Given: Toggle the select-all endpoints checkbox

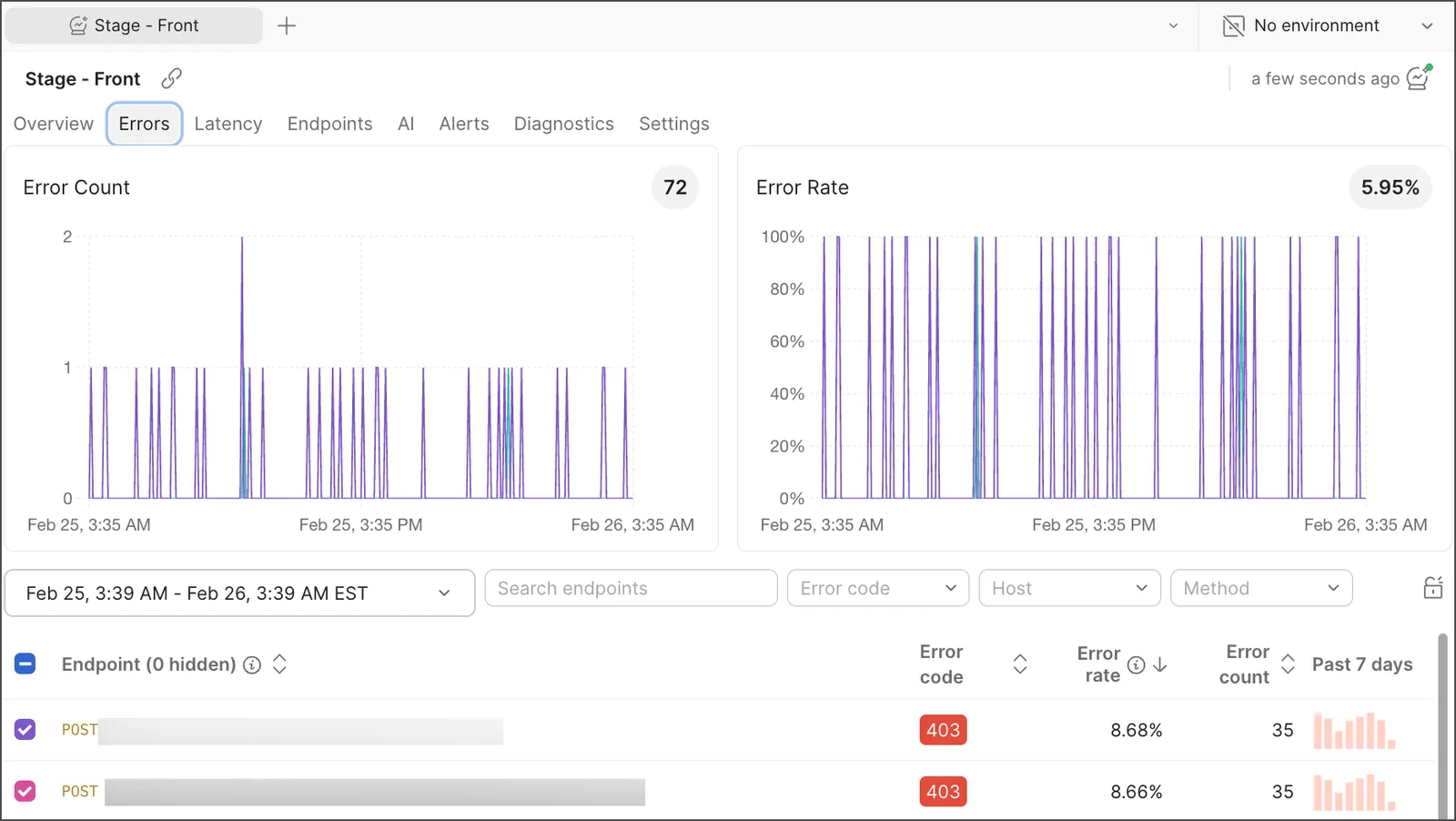Looking at the screenshot, I should coord(25,664).
